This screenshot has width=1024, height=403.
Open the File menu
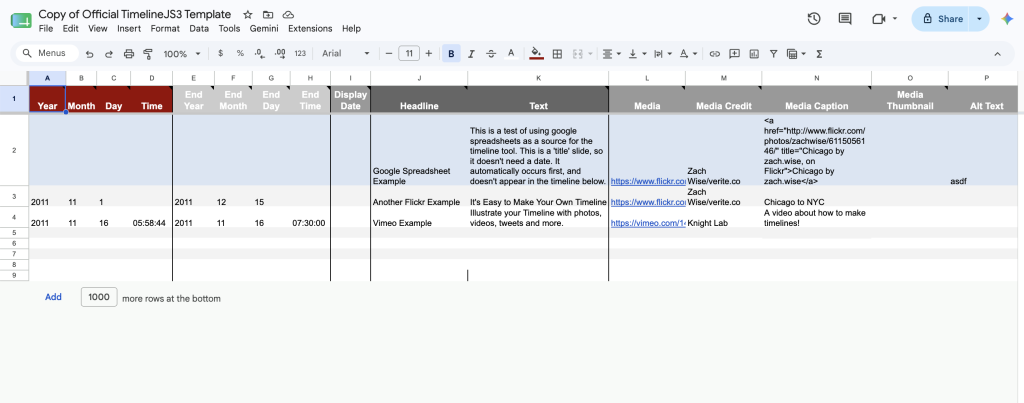(x=46, y=29)
